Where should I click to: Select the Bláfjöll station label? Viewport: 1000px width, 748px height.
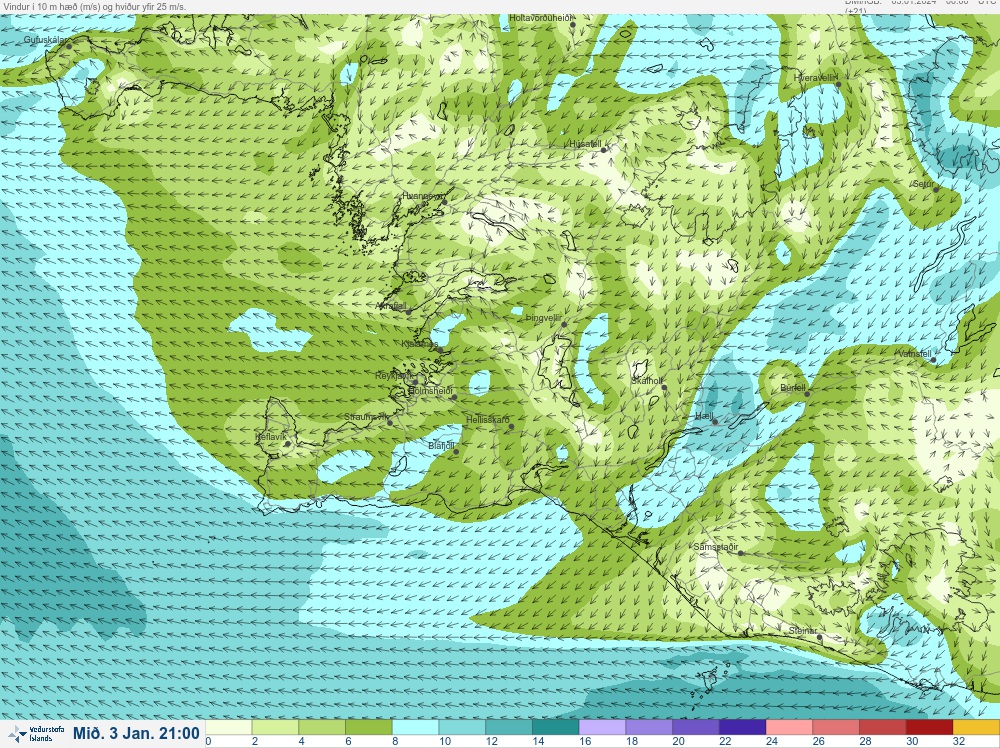441,446
